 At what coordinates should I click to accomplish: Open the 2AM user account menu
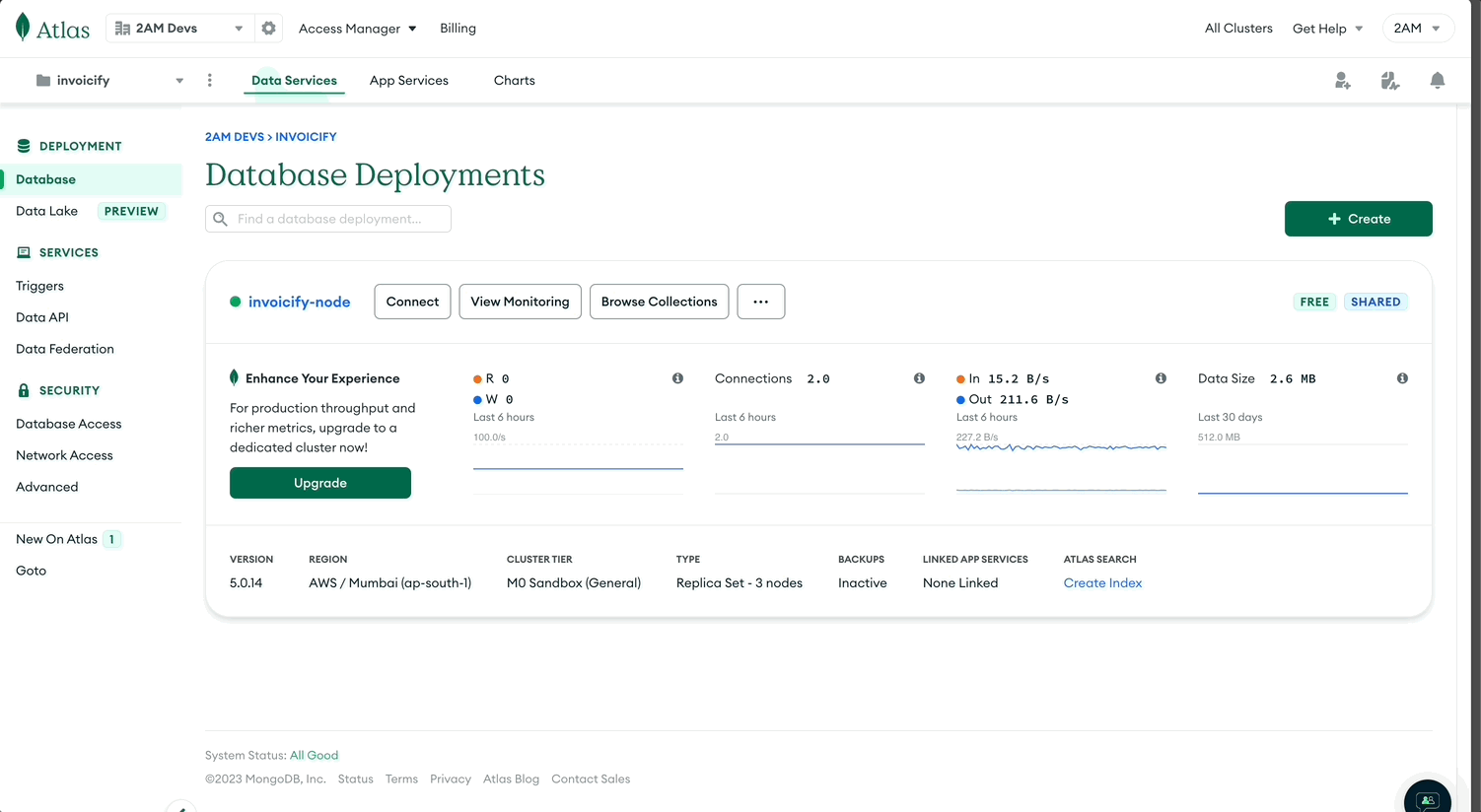pos(1418,29)
